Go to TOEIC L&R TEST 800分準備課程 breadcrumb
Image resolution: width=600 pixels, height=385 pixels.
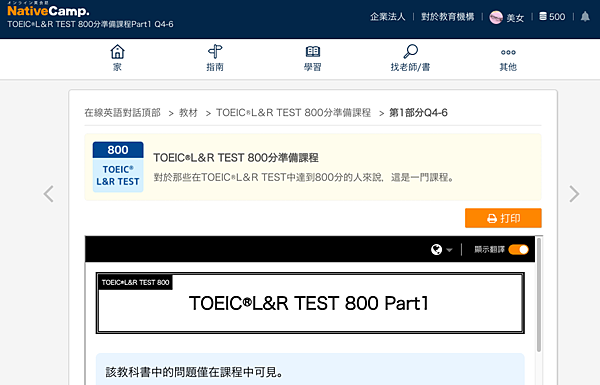tap(293, 113)
